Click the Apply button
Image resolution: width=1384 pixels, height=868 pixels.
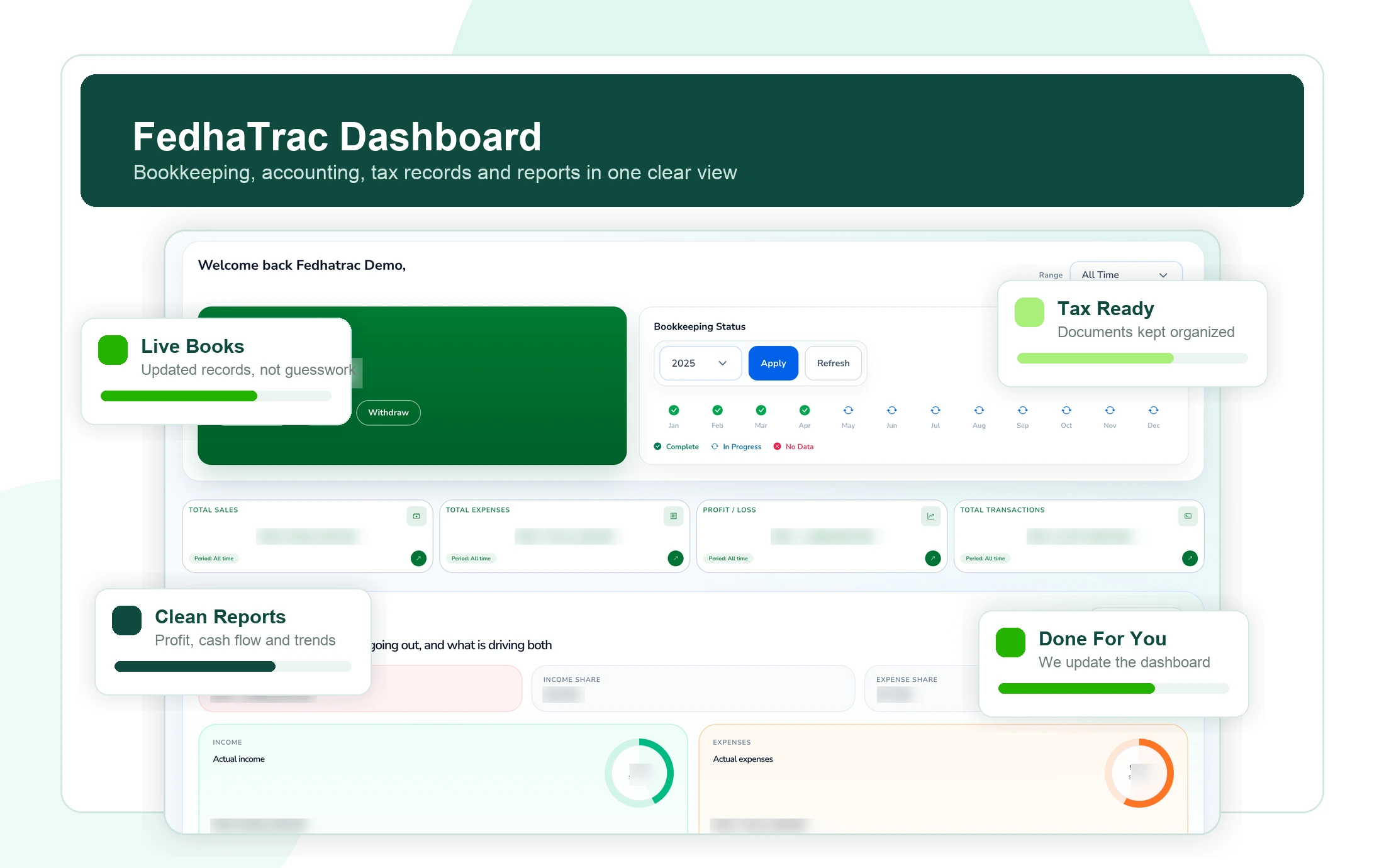tap(773, 363)
